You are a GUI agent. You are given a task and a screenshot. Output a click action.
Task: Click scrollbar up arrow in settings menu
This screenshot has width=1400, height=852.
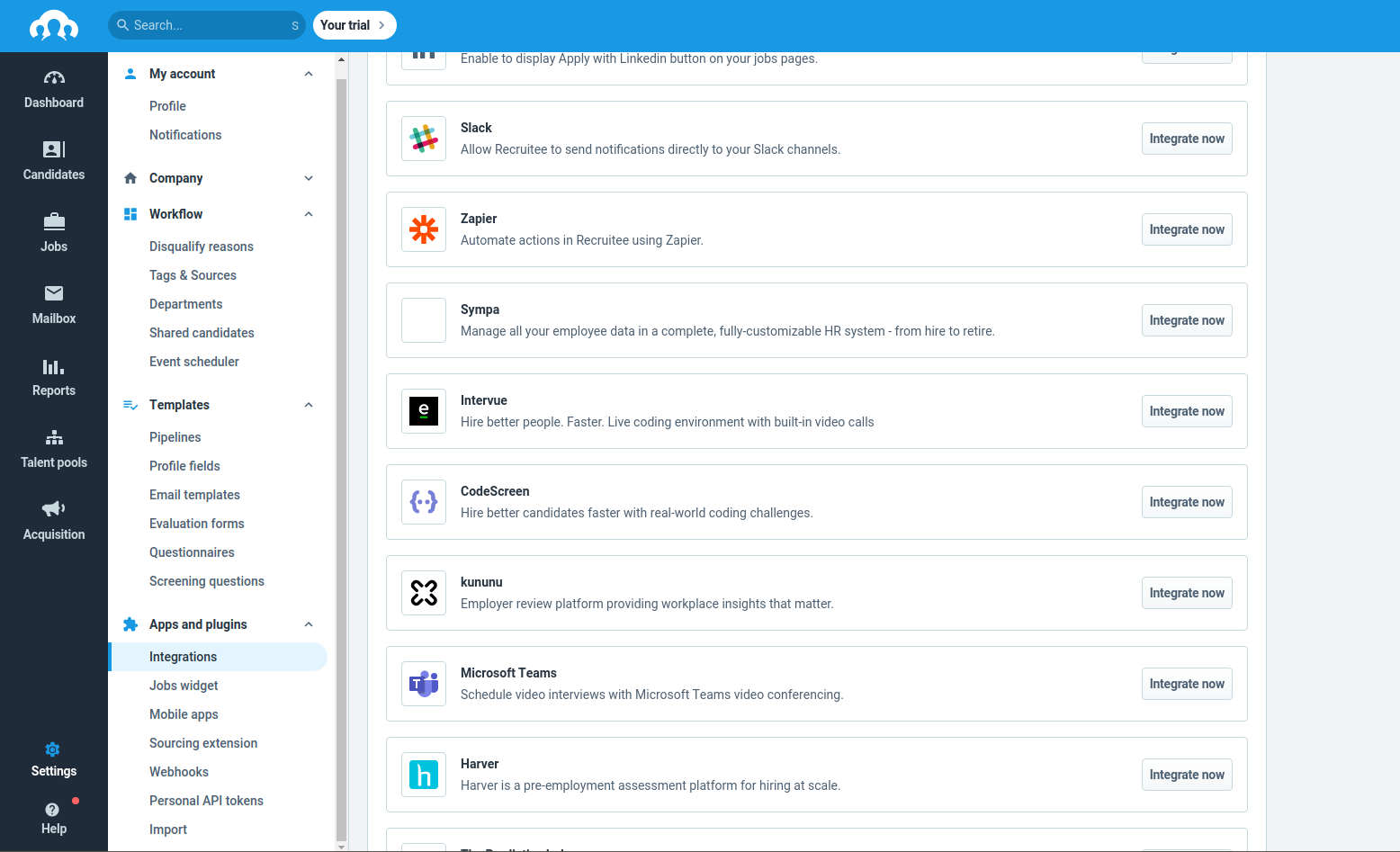(341, 59)
